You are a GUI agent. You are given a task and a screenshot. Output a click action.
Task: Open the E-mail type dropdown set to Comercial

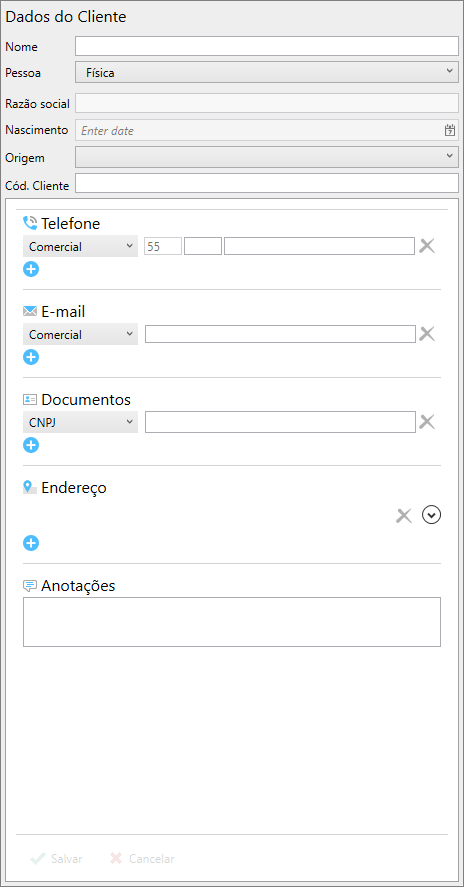click(x=80, y=334)
